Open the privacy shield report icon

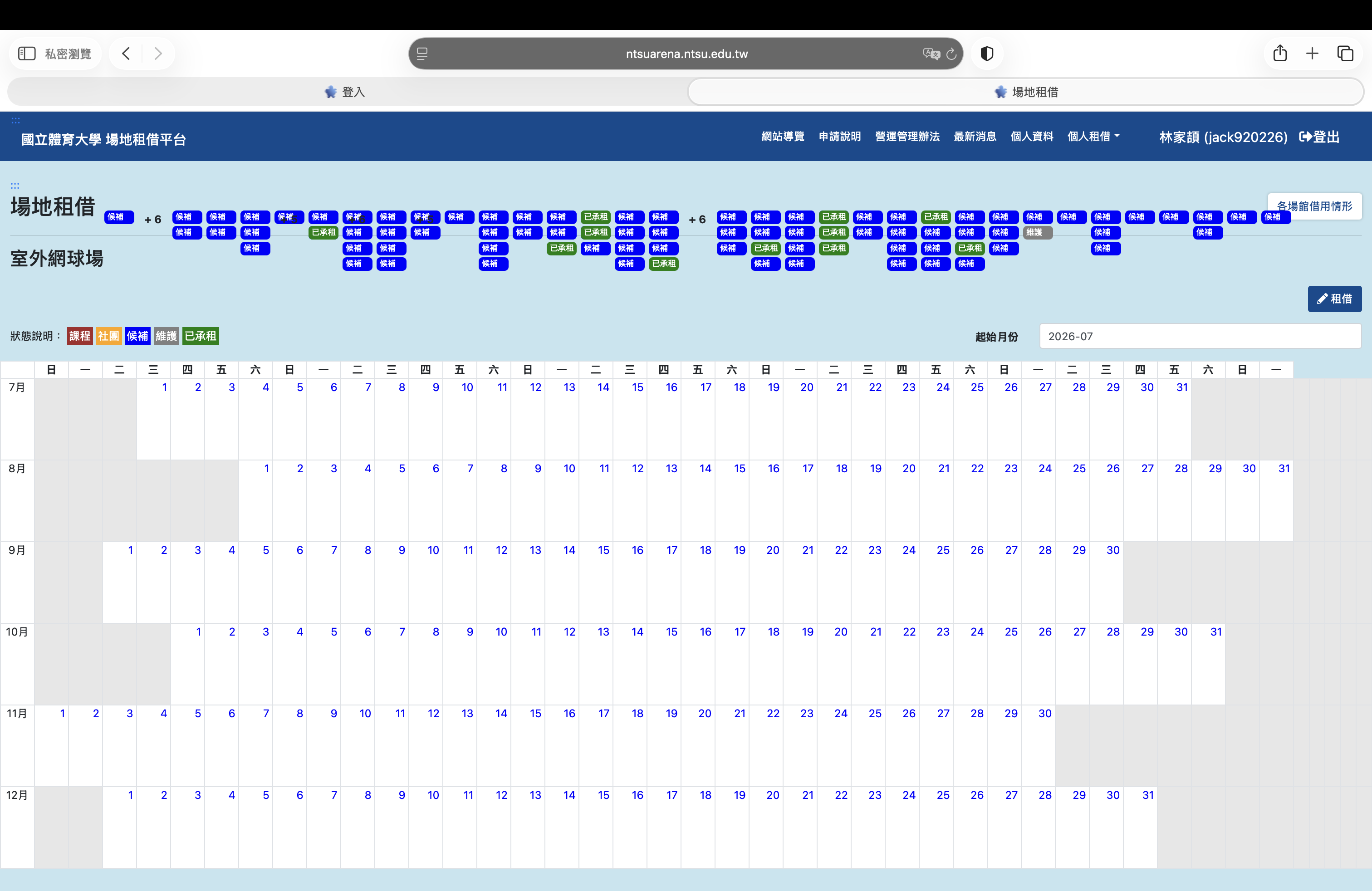987,54
